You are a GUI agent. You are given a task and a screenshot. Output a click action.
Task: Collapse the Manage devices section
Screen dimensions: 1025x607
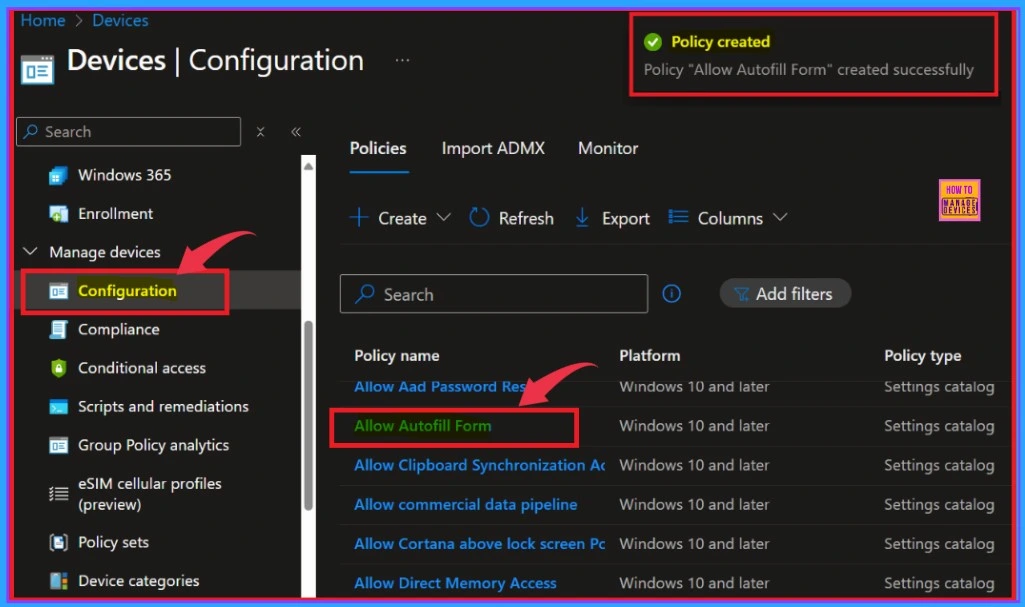point(30,252)
